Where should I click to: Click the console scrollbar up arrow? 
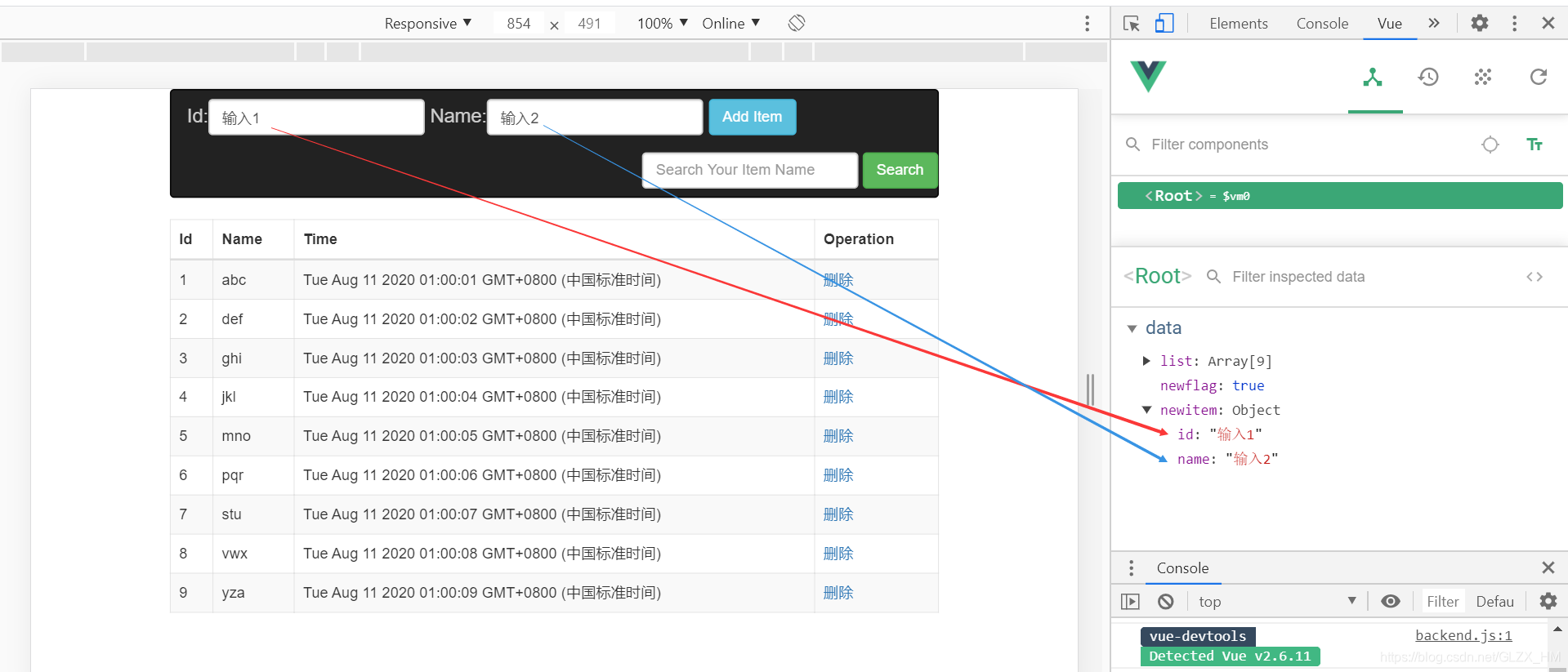[1557, 629]
